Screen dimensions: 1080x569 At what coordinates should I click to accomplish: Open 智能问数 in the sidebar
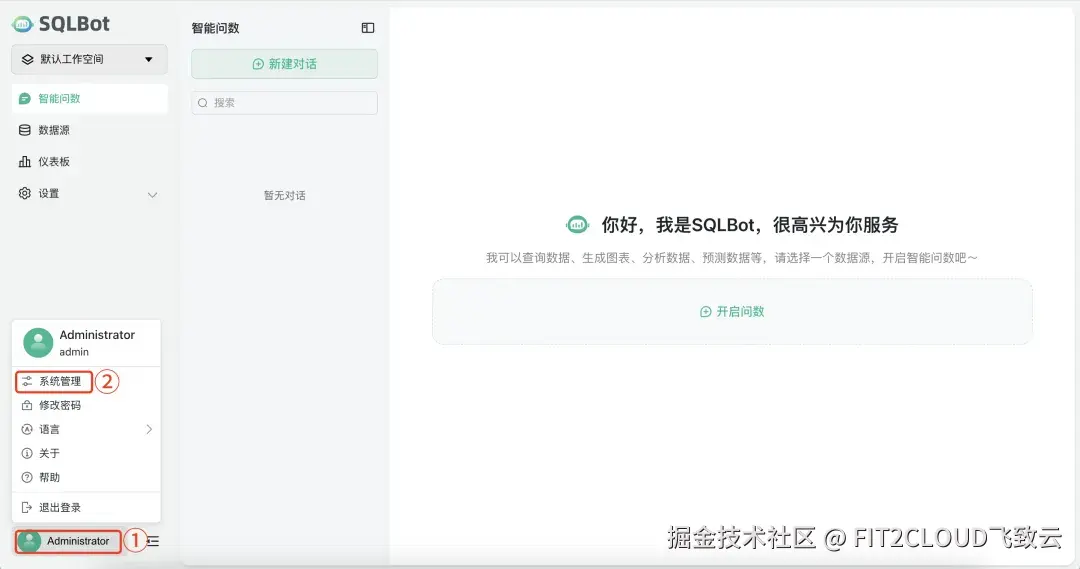(90, 99)
